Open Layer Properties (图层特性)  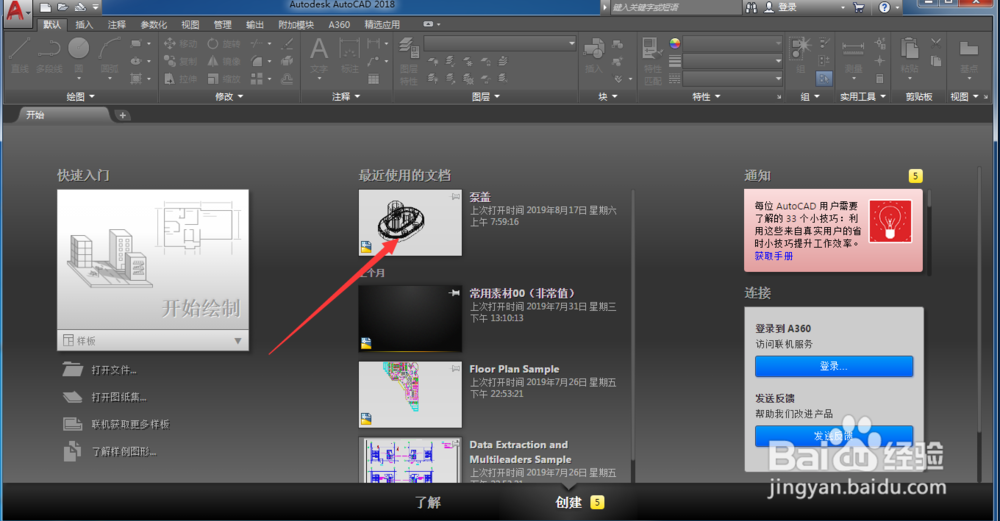[409, 61]
